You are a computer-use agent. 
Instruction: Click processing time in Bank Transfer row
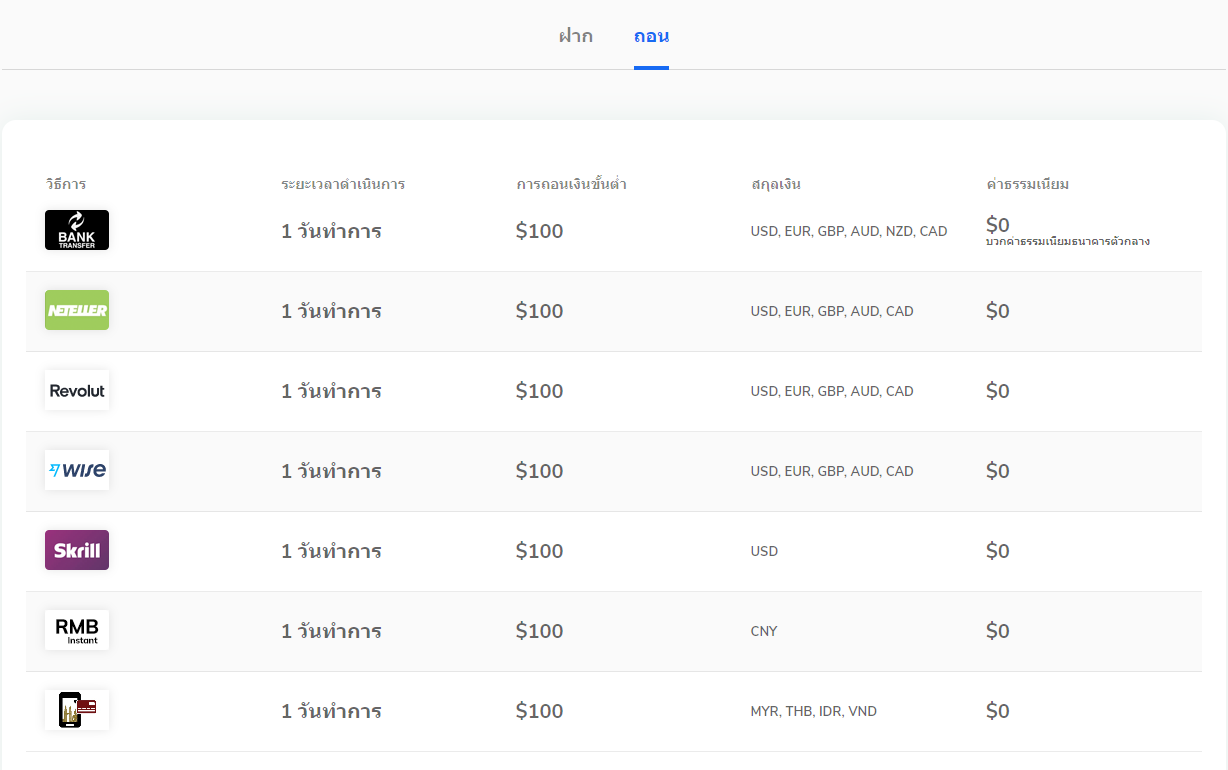click(331, 231)
